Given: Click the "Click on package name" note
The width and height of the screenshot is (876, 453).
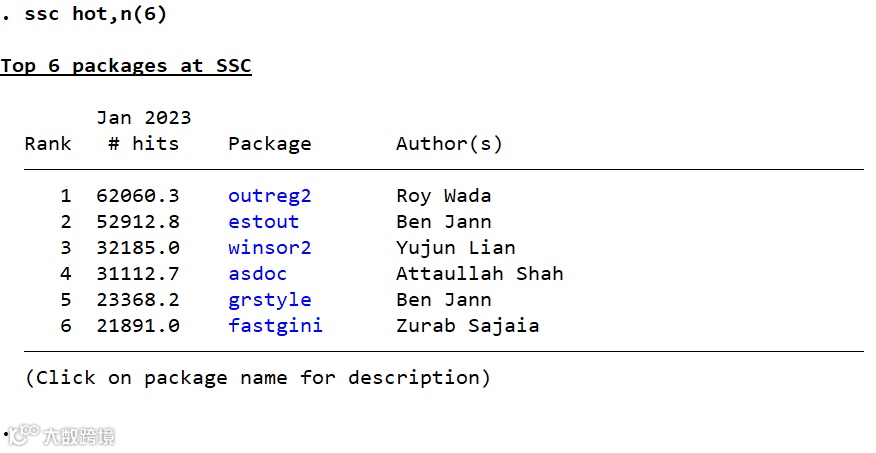Looking at the screenshot, I should [x=257, y=378].
